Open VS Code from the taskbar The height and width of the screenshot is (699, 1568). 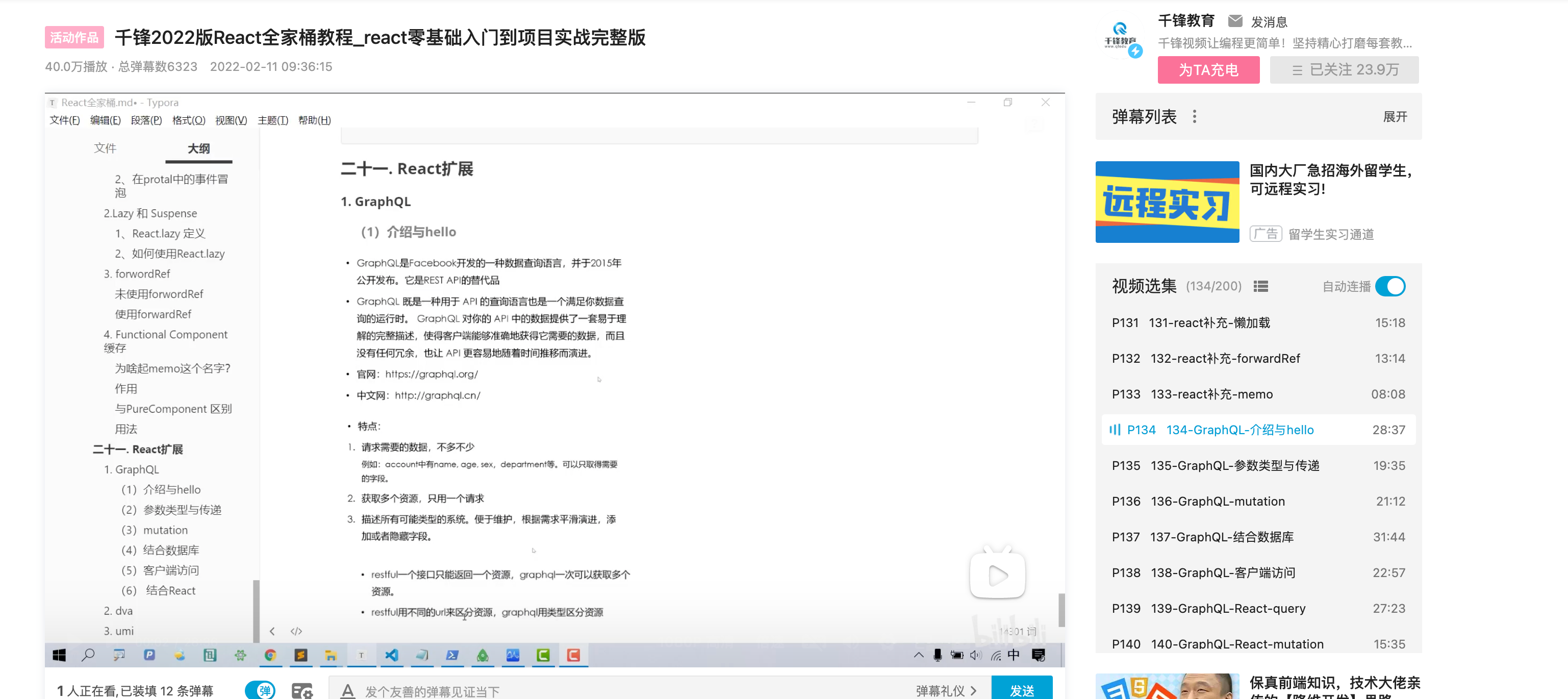point(391,655)
